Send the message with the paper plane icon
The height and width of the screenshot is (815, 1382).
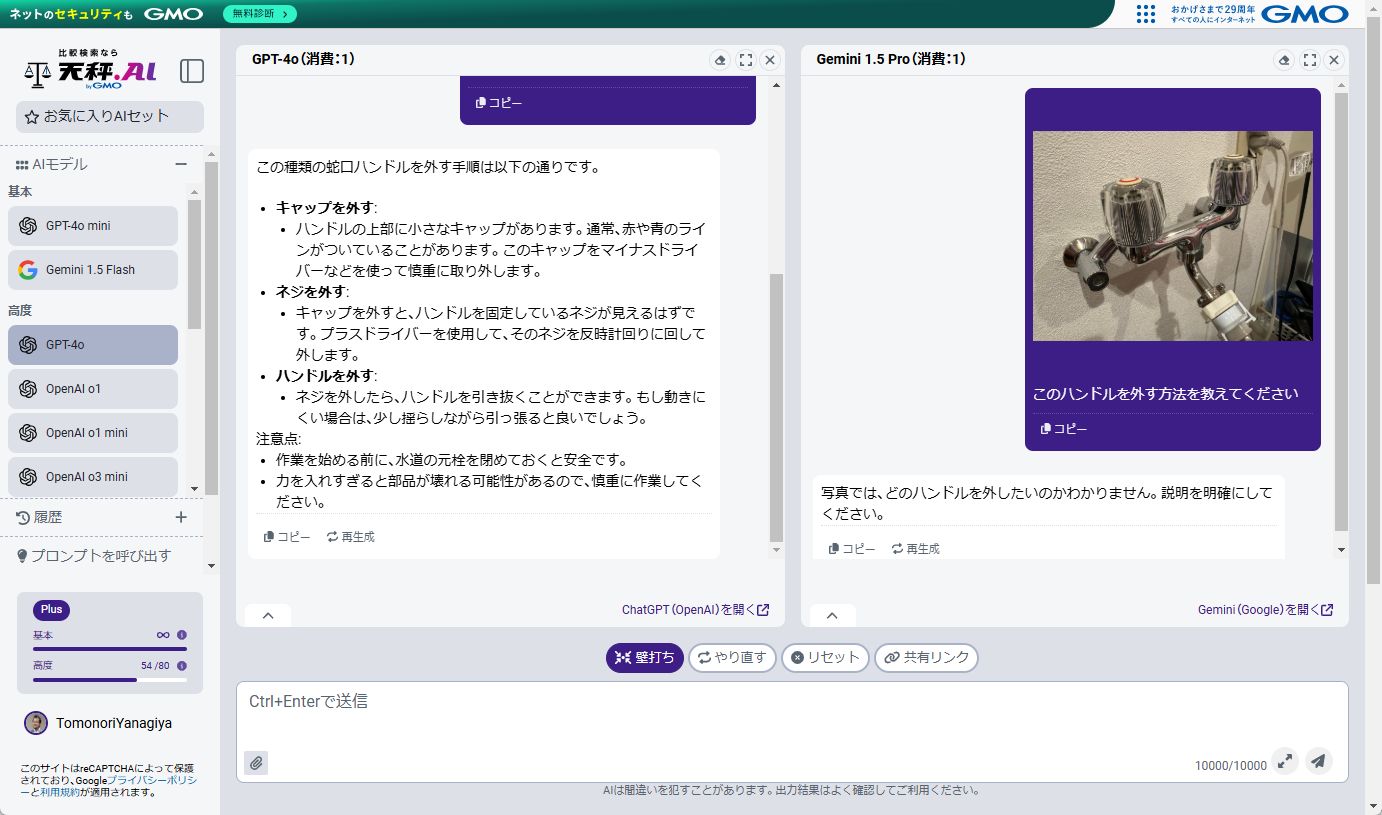(1318, 761)
